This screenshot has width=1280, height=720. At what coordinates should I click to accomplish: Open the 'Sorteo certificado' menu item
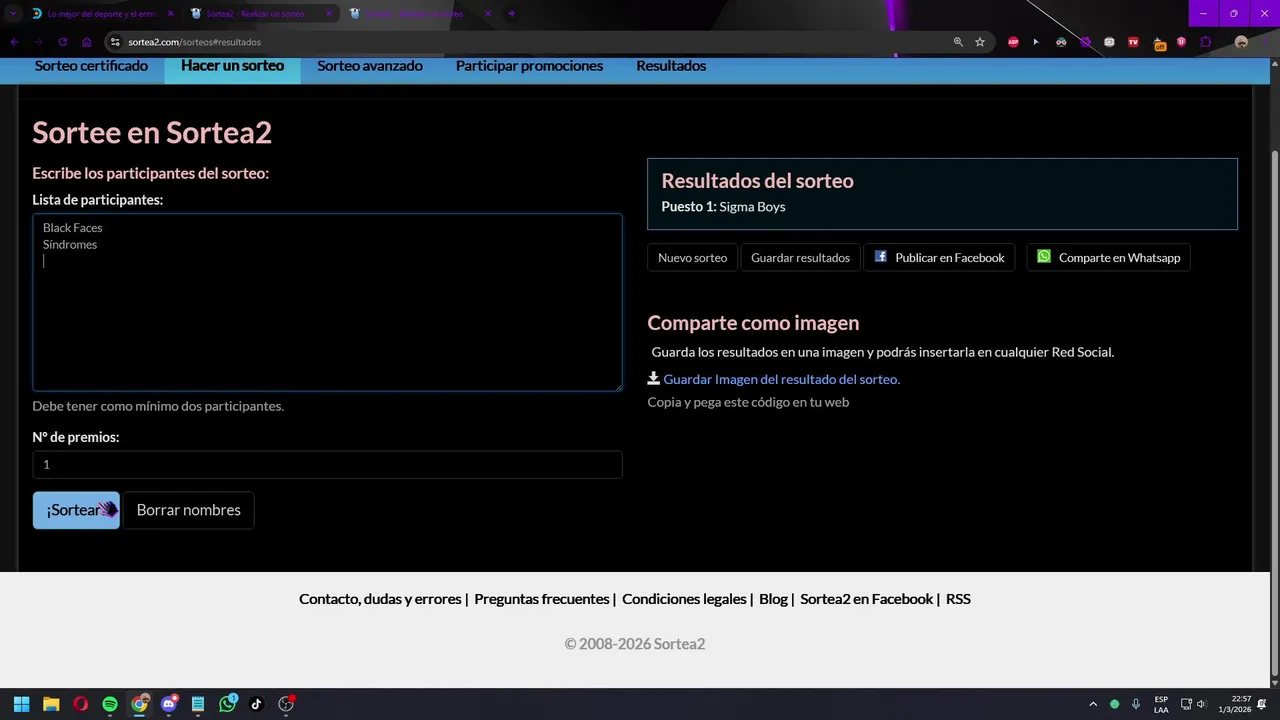91,66
